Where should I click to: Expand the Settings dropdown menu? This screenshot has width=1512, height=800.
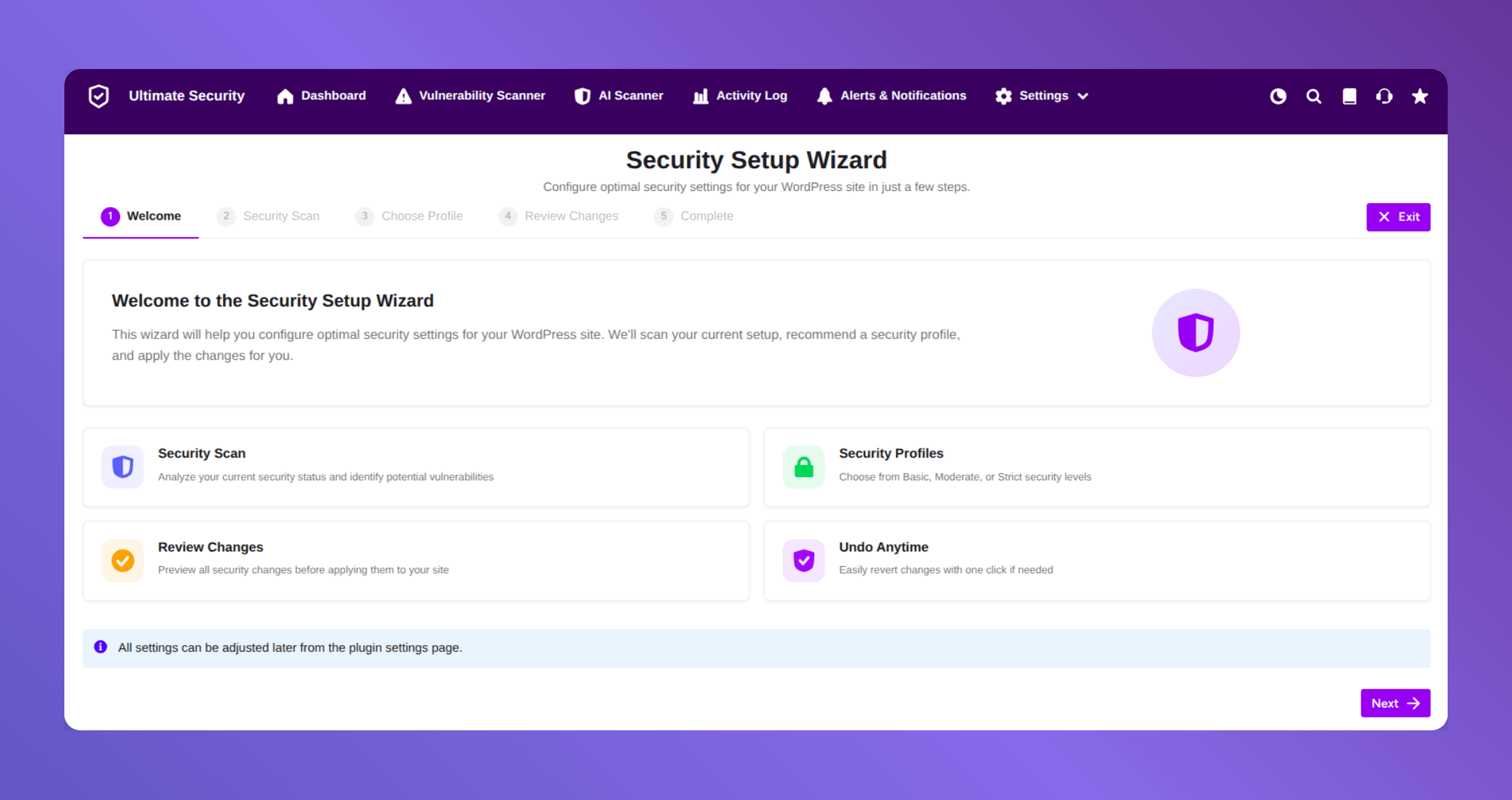click(x=1042, y=96)
